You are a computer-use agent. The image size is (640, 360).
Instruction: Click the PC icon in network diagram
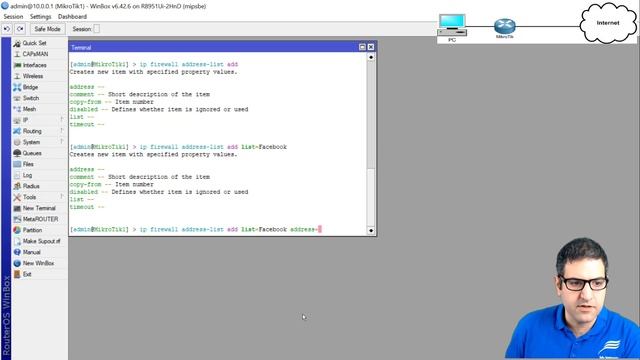point(452,25)
